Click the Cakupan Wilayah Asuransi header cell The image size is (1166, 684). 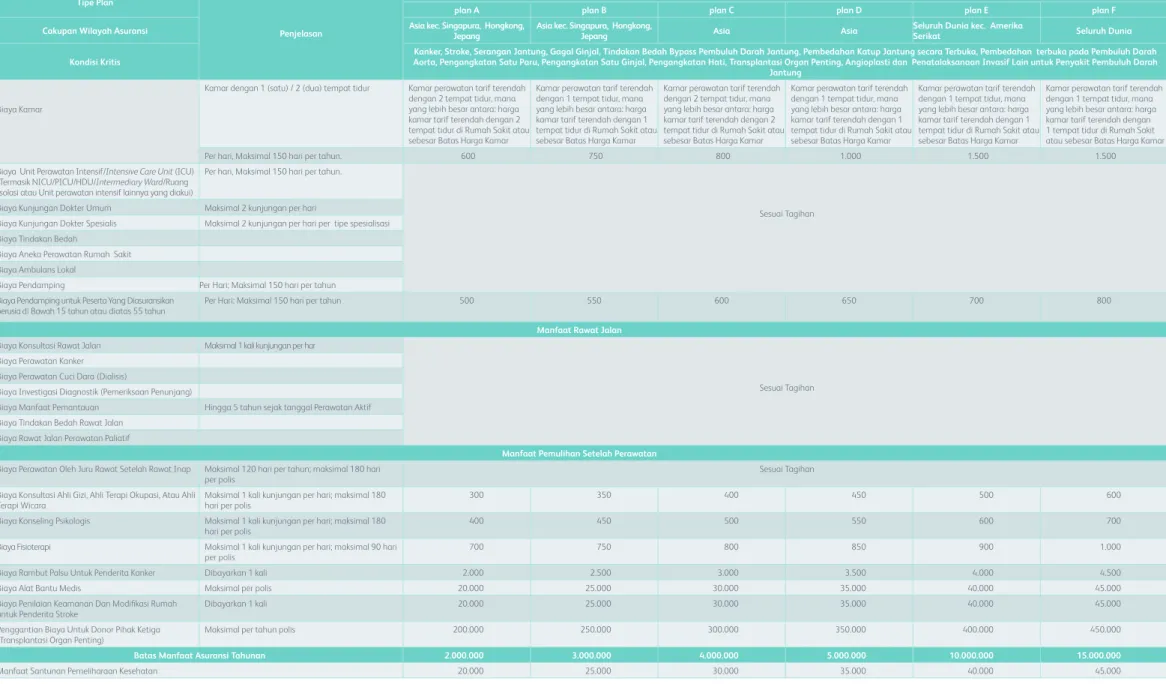(x=95, y=31)
